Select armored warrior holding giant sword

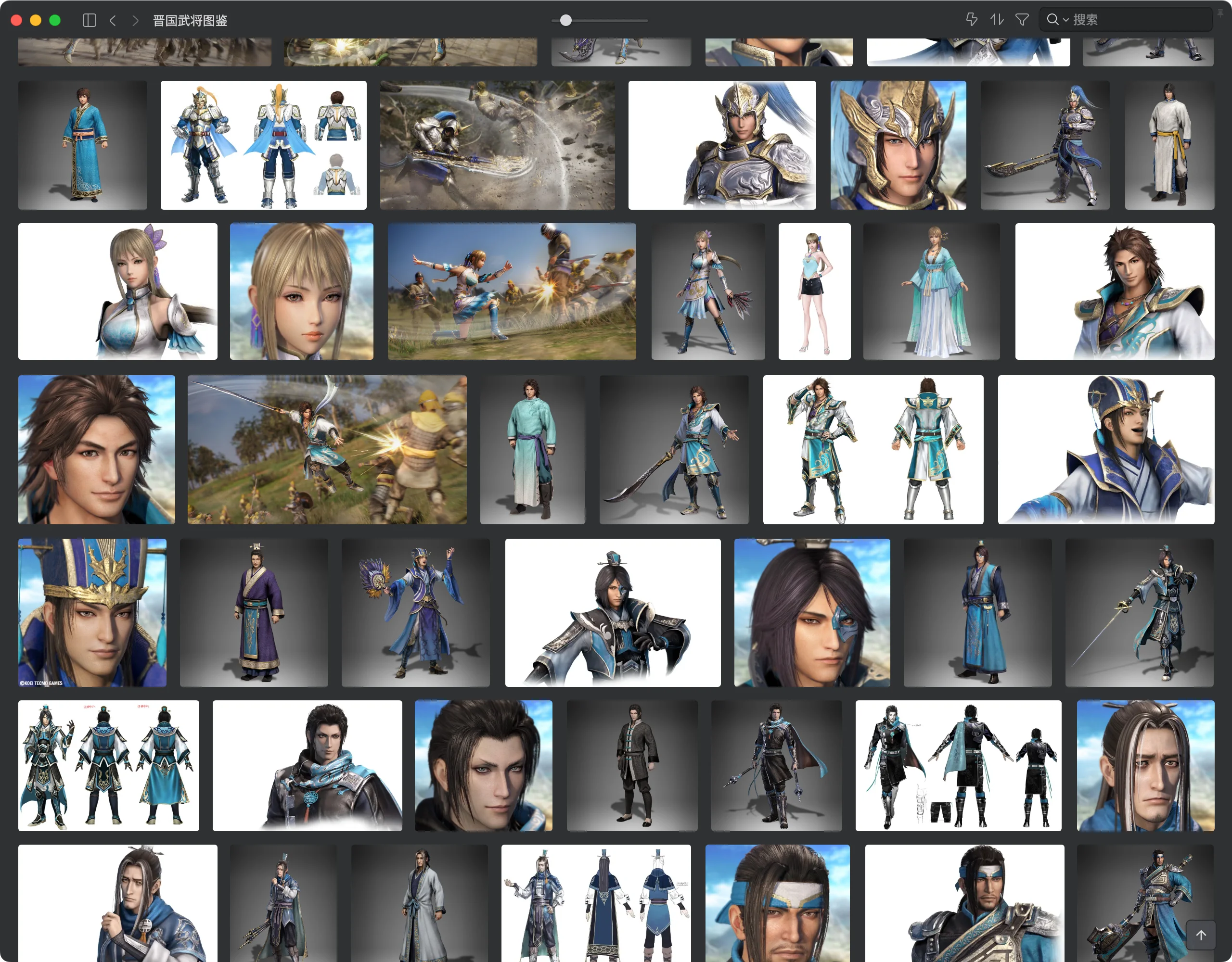pos(1045,145)
